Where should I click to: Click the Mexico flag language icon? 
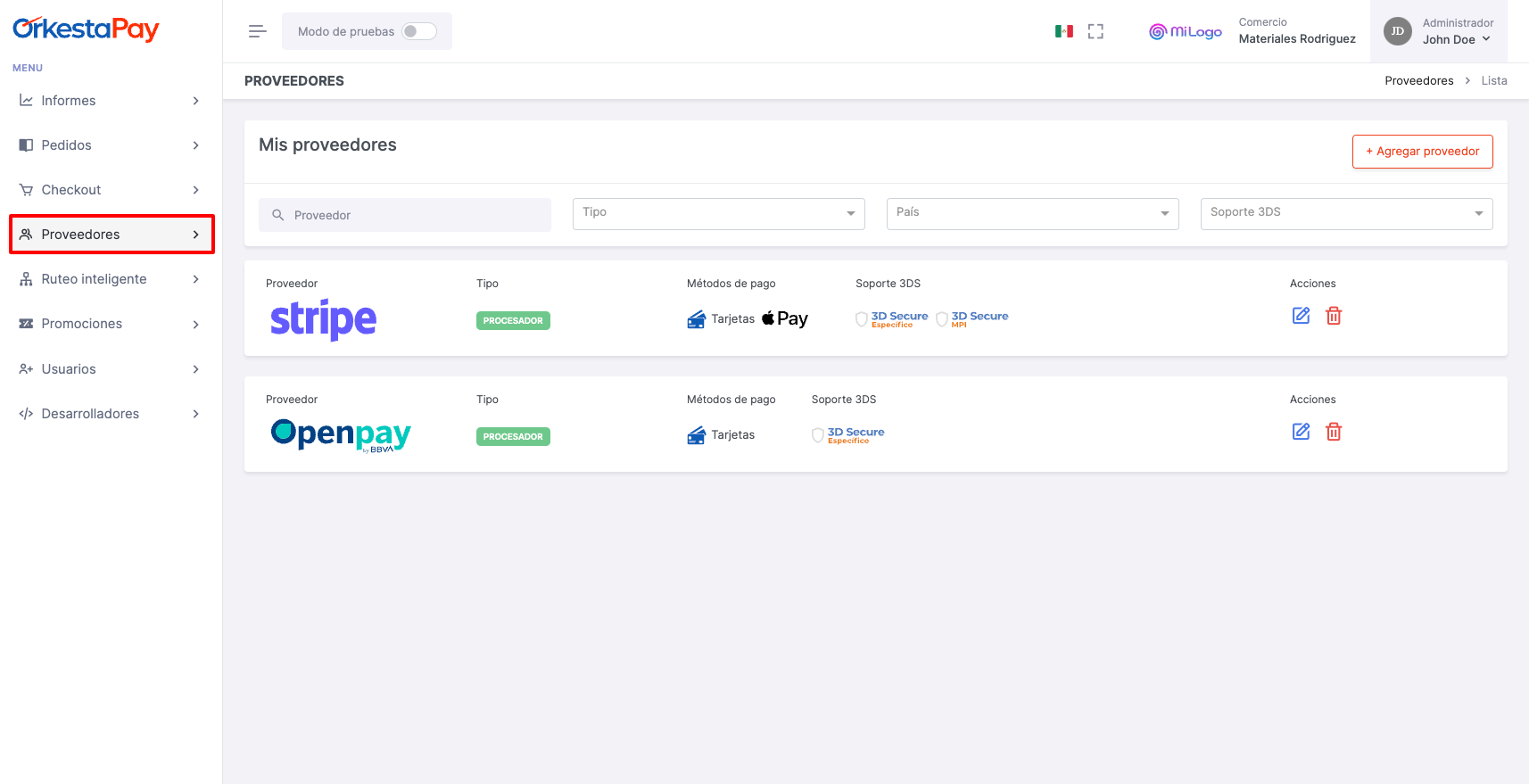(1064, 31)
